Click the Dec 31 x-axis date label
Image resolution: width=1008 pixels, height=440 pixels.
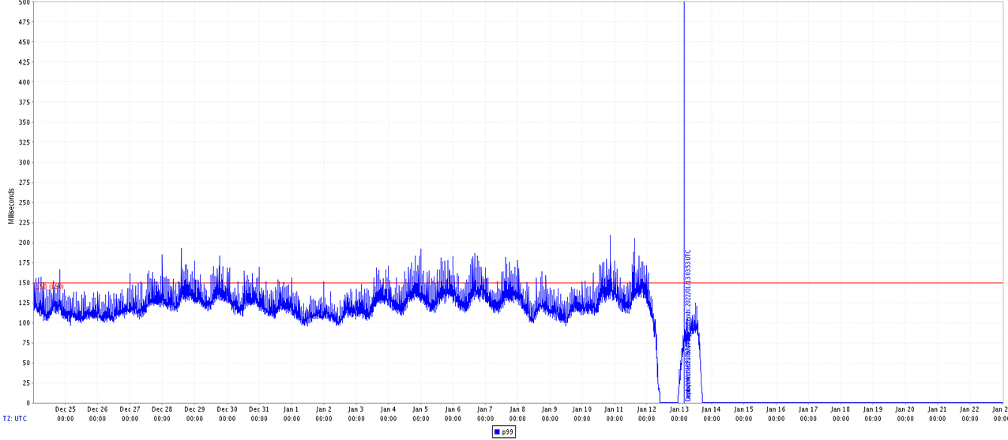pos(259,409)
